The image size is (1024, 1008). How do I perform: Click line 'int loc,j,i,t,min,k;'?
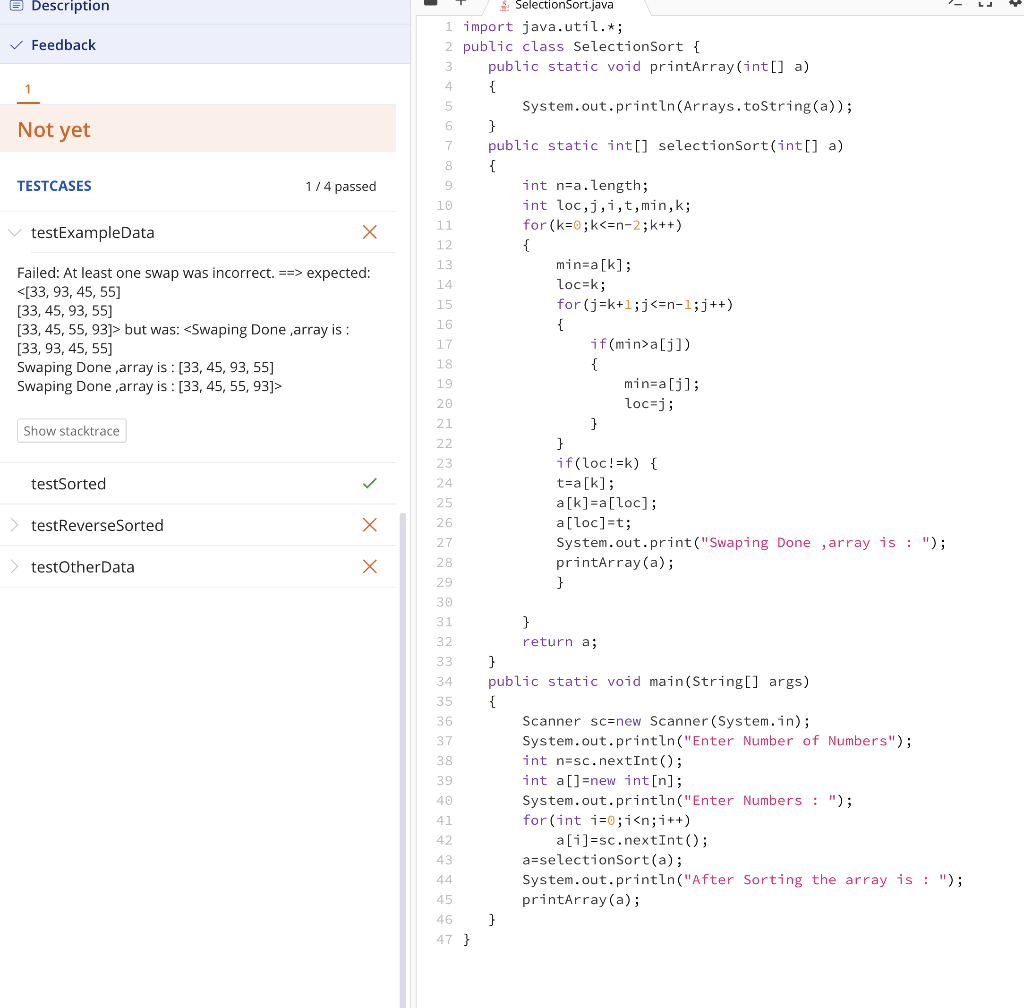click(x=606, y=206)
